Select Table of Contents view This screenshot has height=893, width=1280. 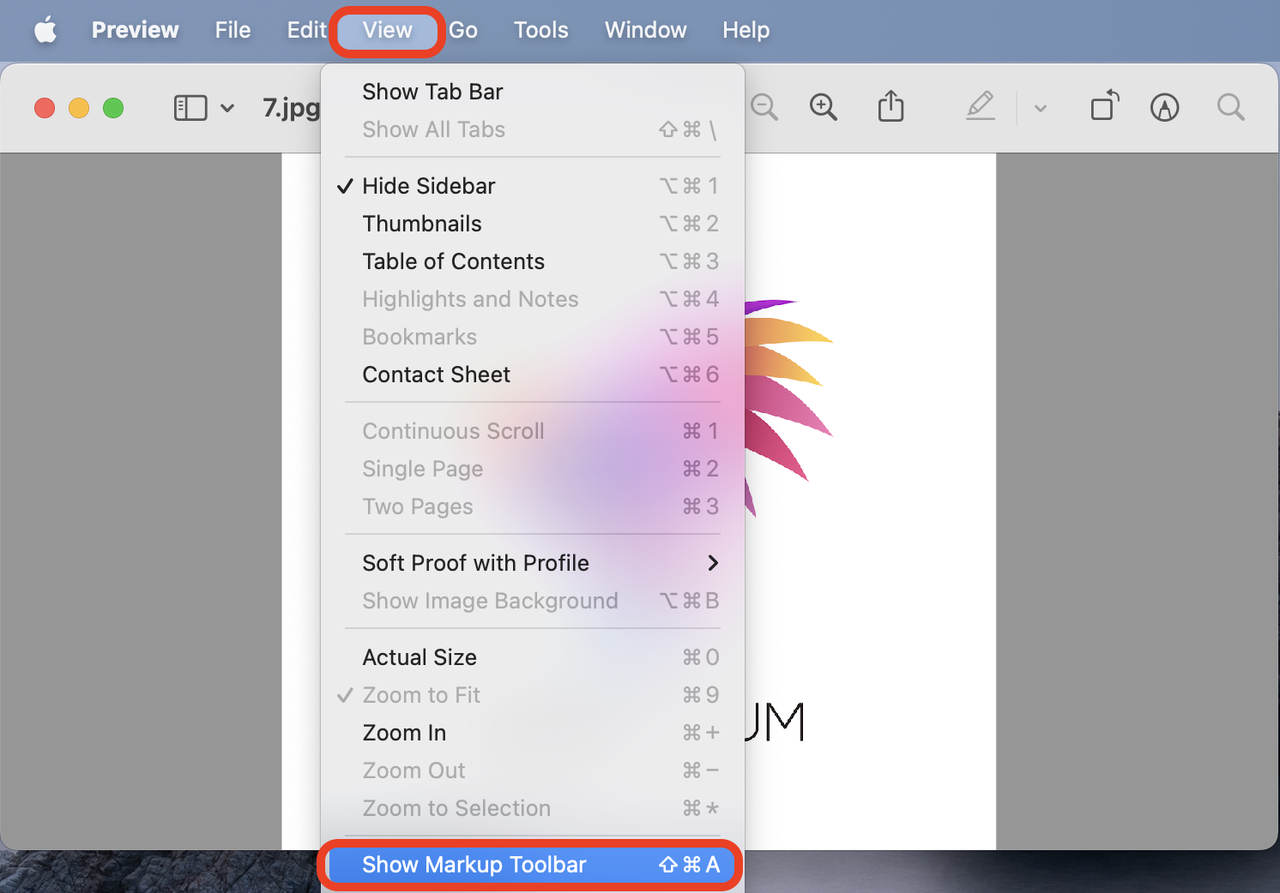click(532, 262)
